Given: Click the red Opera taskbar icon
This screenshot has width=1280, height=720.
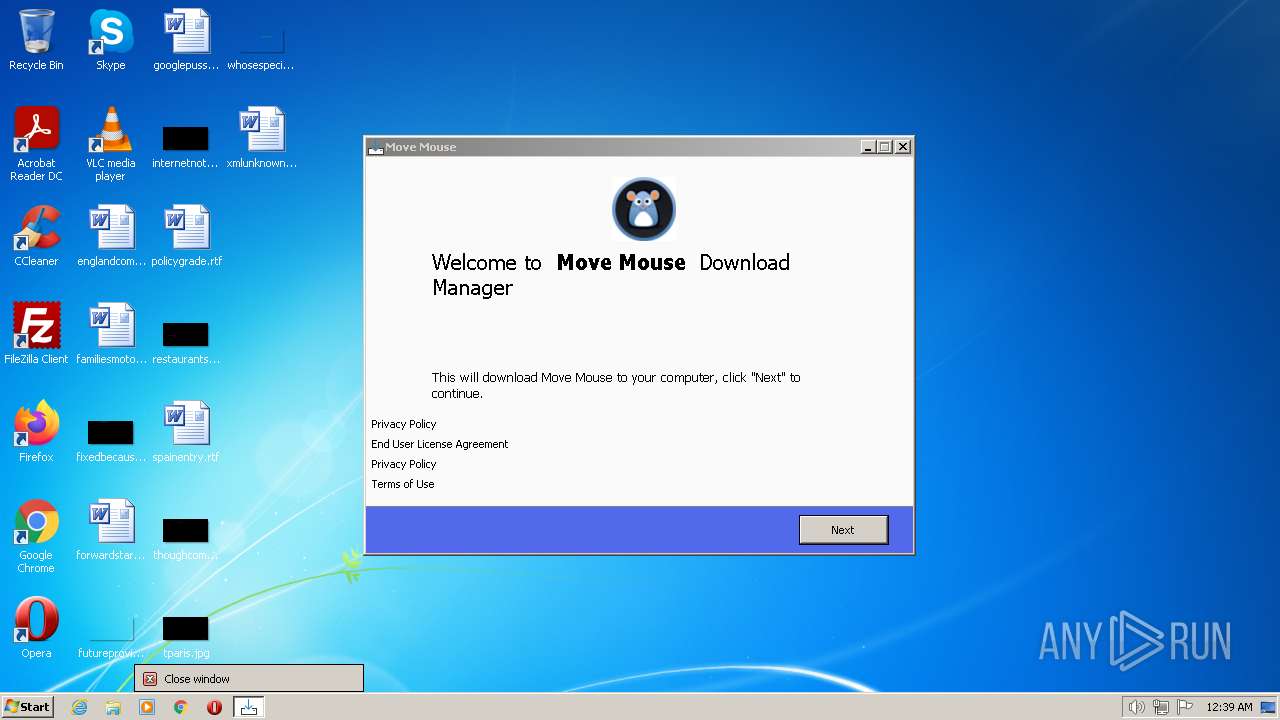Looking at the screenshot, I should [214, 707].
